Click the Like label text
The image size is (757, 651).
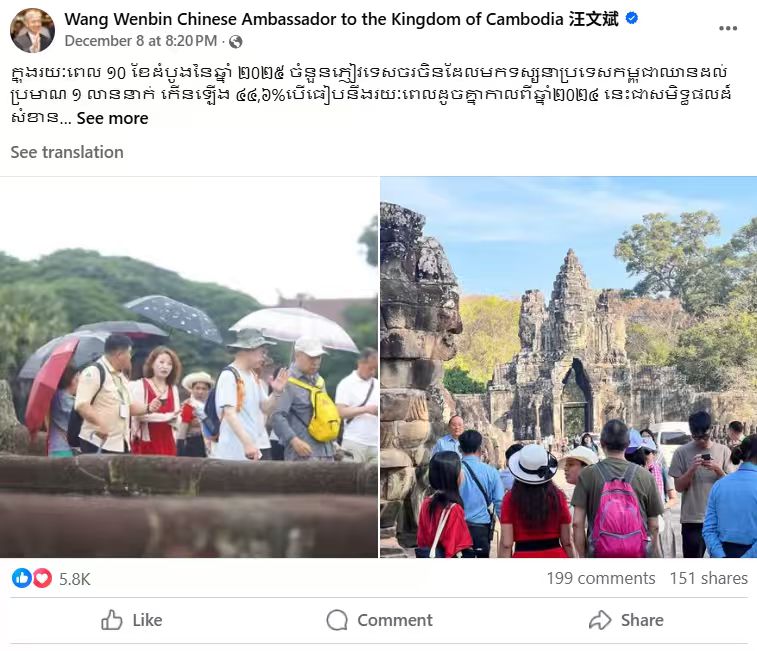coord(147,620)
